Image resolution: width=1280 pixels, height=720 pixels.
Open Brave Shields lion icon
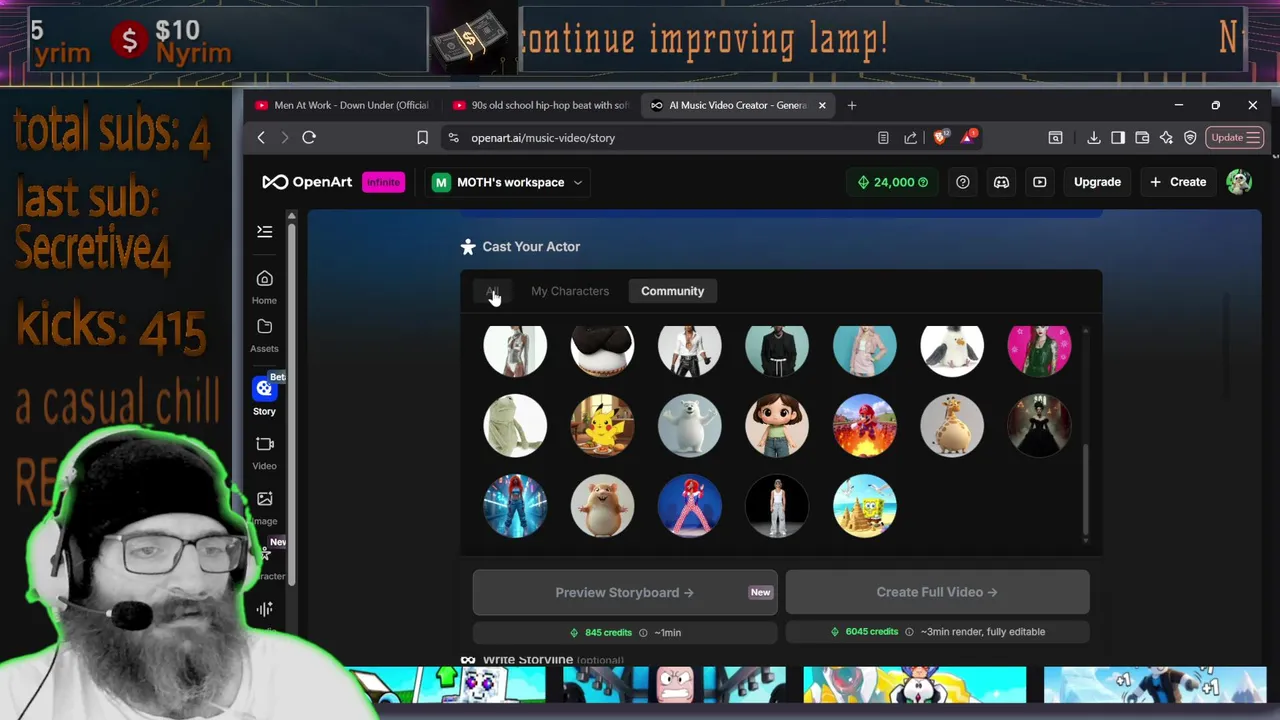[x=939, y=138]
